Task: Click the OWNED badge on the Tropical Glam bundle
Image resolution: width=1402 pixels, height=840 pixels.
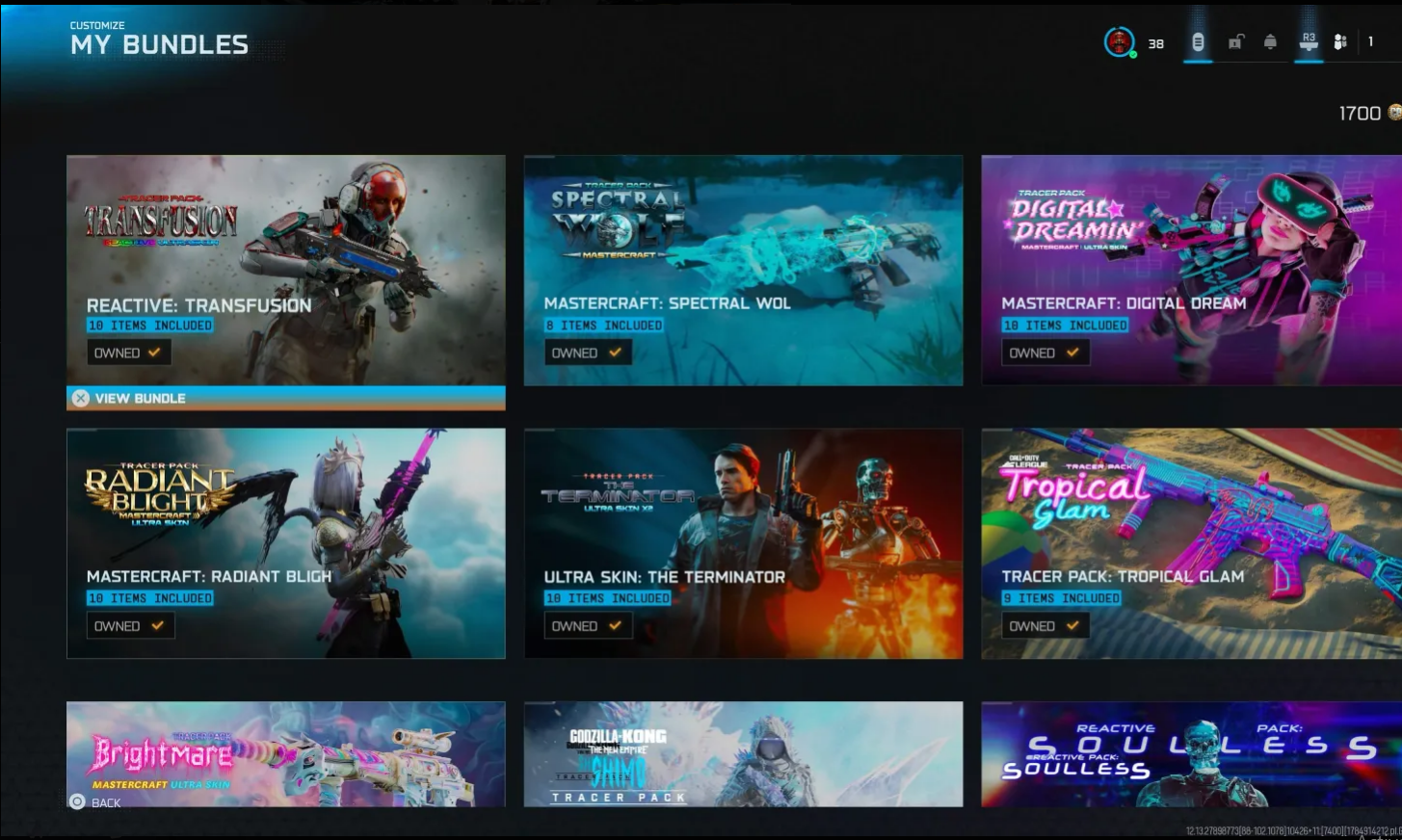Action: (1045, 626)
